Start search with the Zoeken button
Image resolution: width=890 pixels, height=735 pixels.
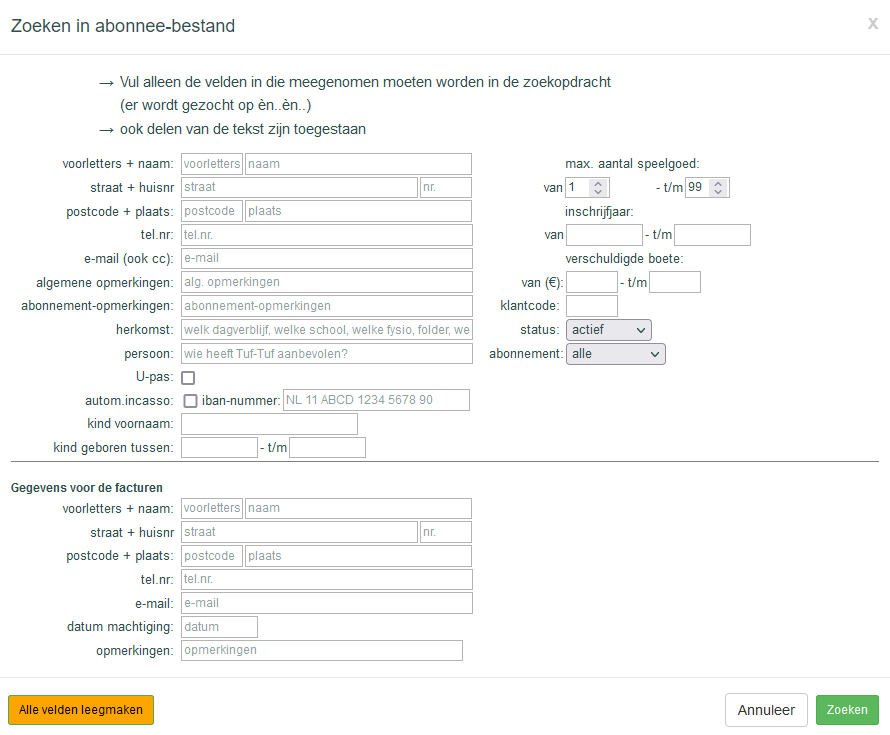click(x=847, y=709)
